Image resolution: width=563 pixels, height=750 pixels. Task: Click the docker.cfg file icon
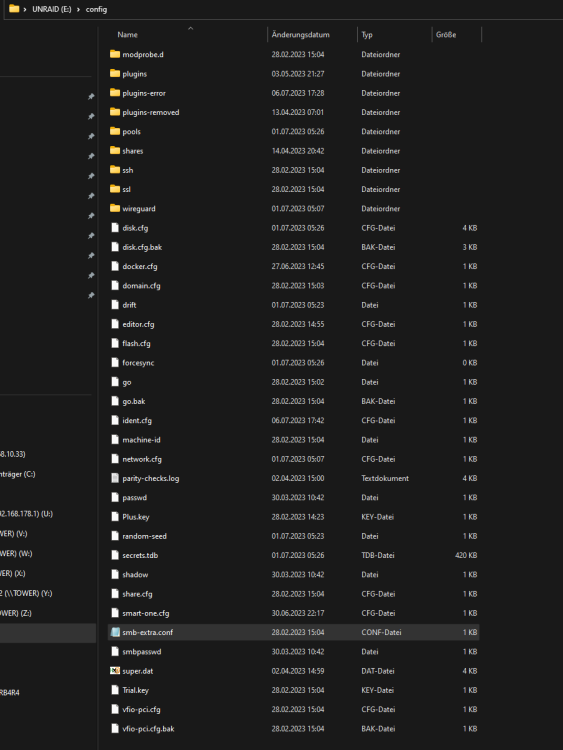tap(115, 266)
